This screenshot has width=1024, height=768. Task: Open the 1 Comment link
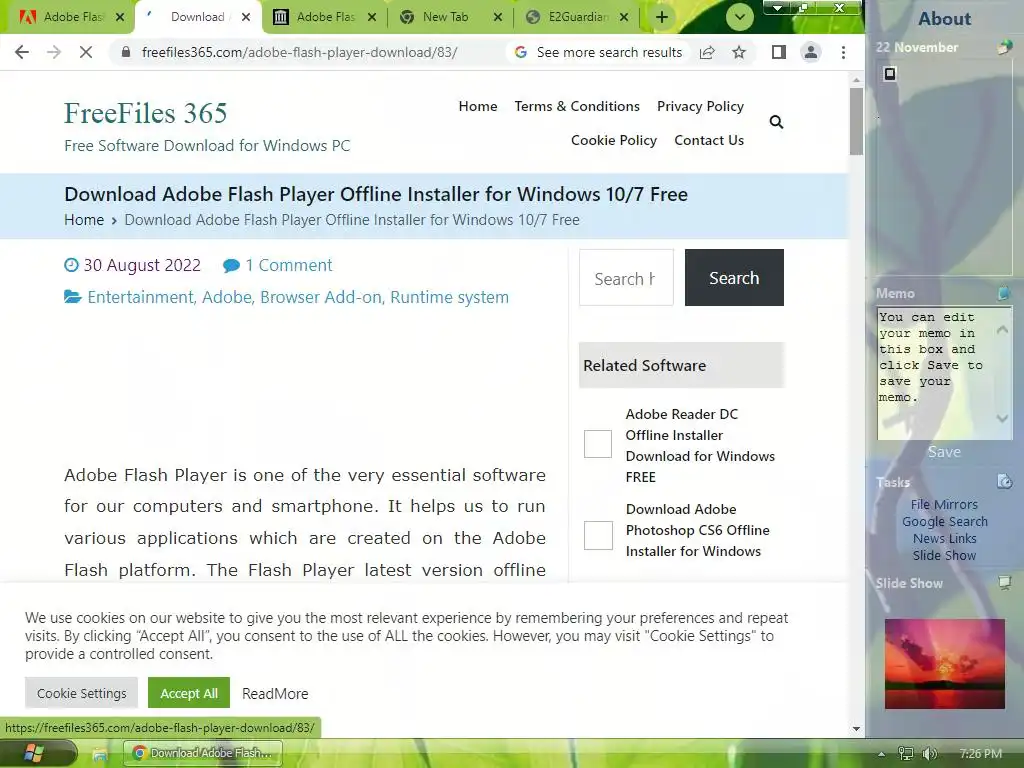tap(288, 265)
